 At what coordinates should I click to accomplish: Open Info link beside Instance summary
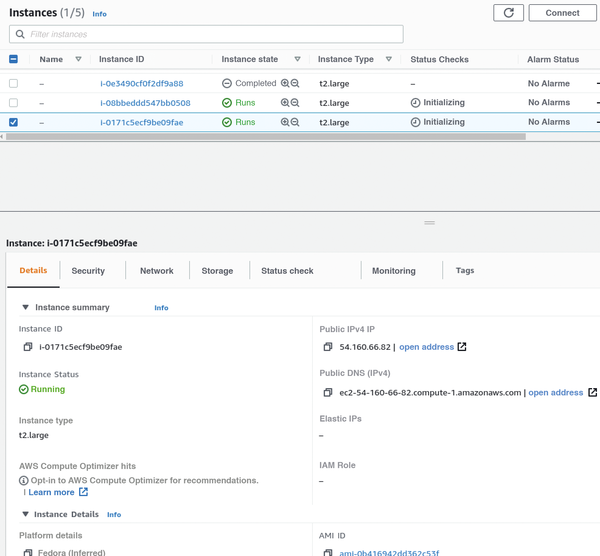(x=161, y=308)
